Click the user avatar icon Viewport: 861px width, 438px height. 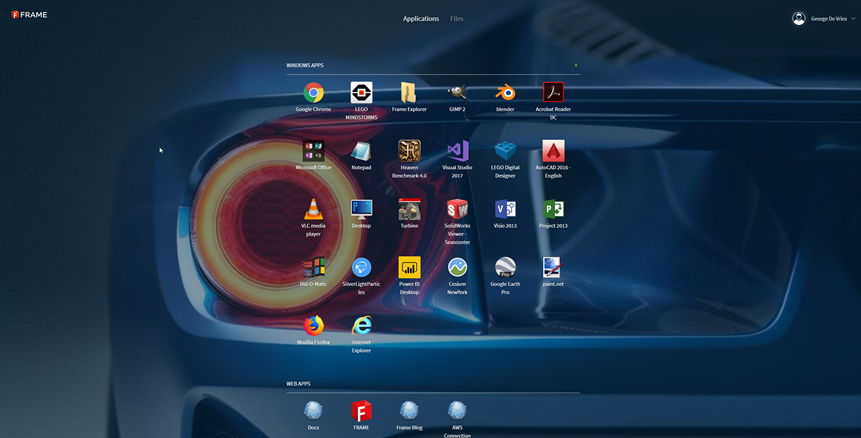click(x=799, y=19)
